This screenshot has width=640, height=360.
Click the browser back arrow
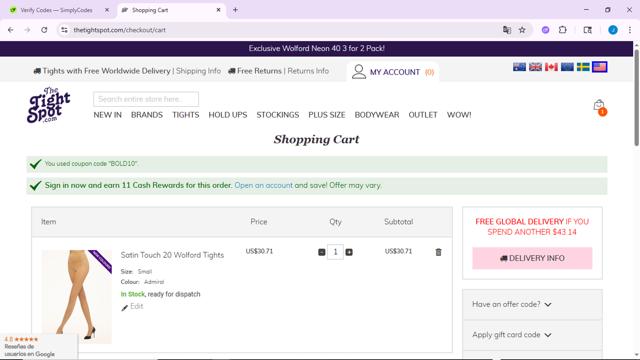click(x=11, y=30)
